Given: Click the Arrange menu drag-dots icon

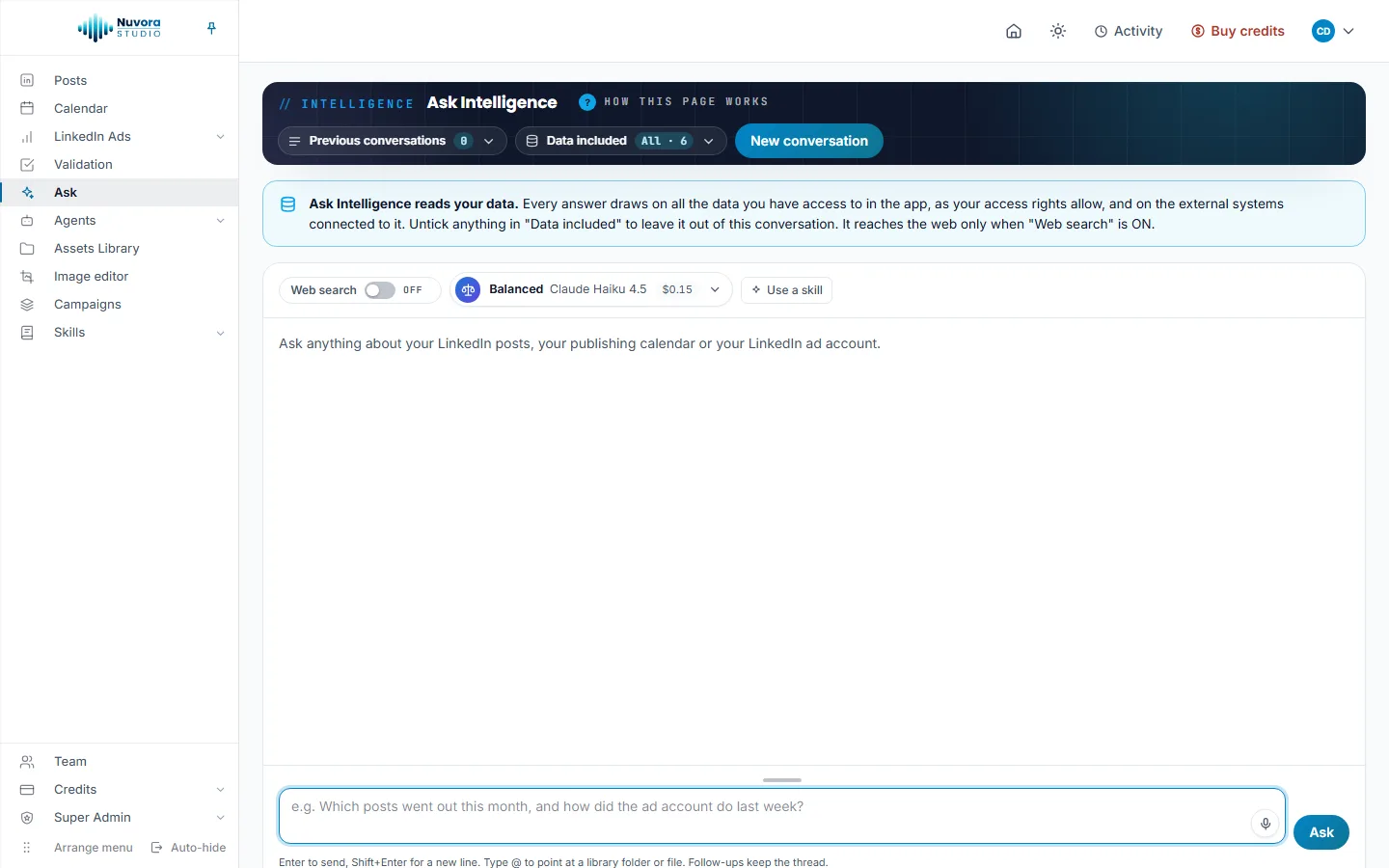Looking at the screenshot, I should (27, 848).
